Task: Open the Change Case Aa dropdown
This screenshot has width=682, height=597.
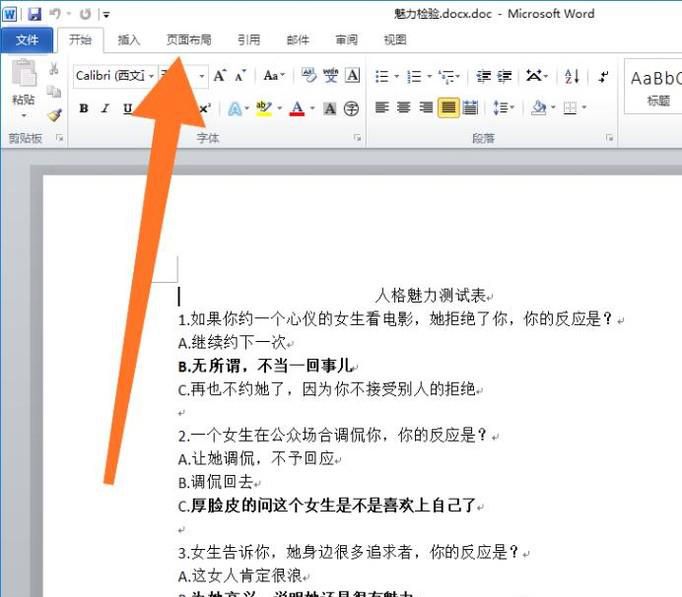Action: (274, 76)
